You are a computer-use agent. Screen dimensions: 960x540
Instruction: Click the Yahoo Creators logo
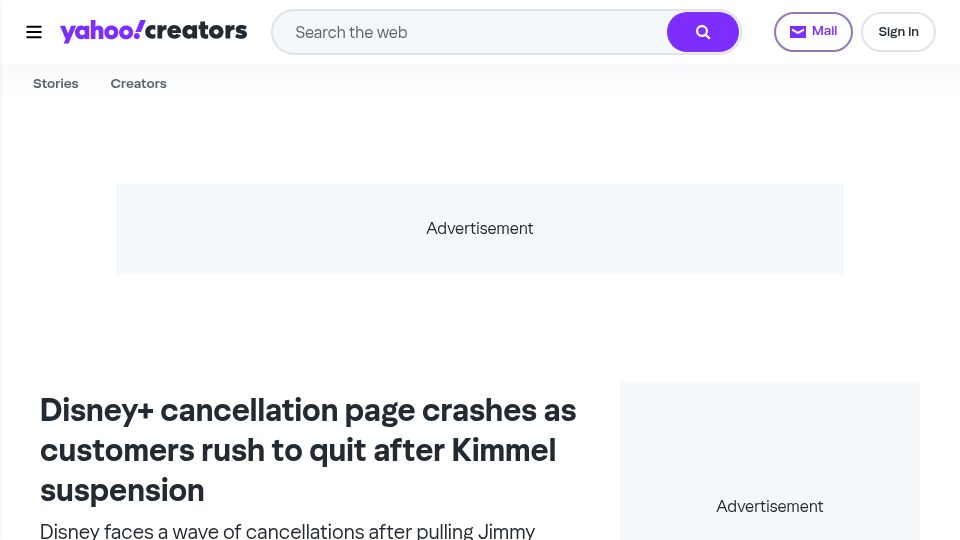coord(154,31)
